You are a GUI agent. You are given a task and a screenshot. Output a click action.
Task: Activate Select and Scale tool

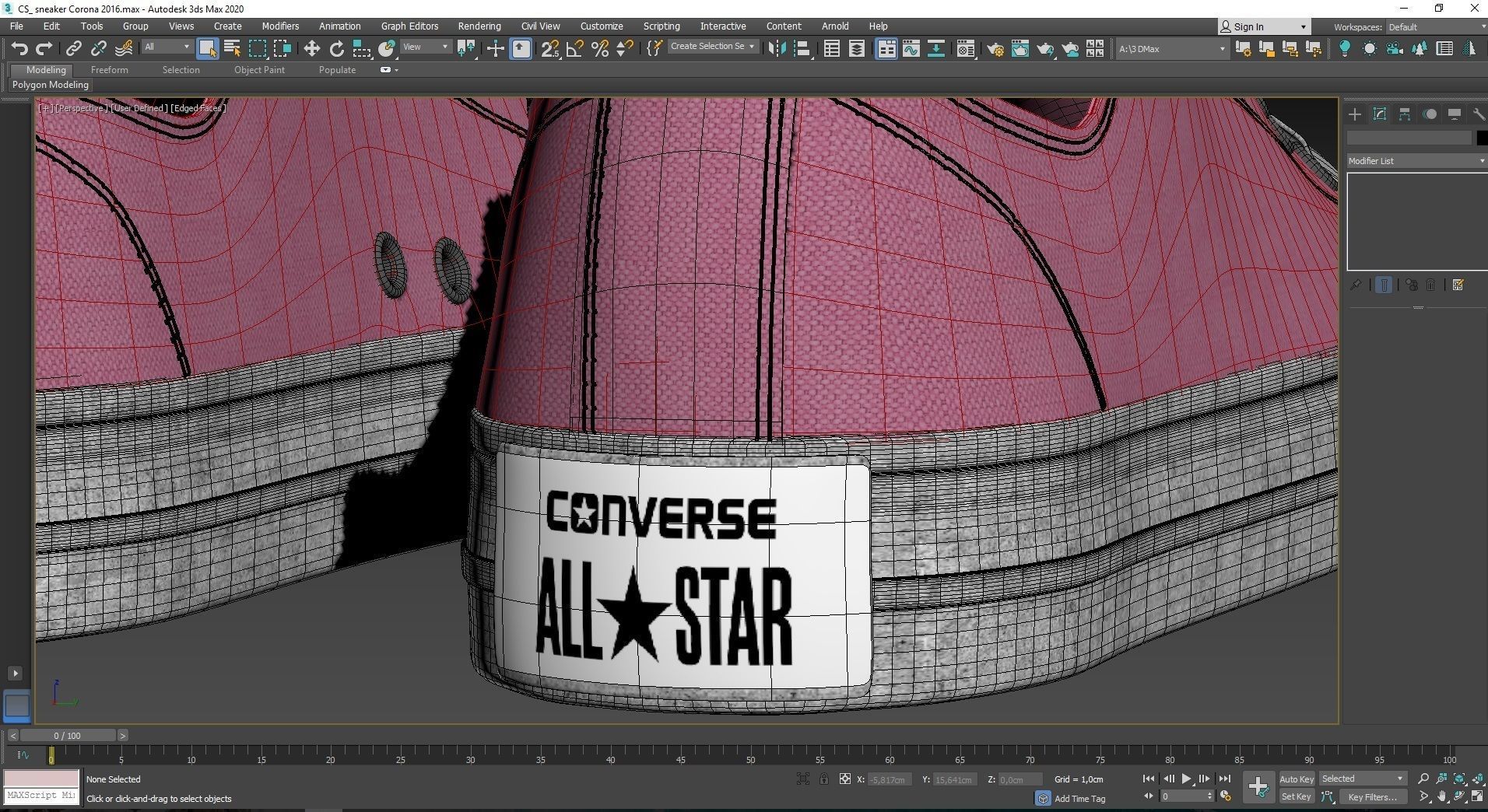[x=361, y=49]
